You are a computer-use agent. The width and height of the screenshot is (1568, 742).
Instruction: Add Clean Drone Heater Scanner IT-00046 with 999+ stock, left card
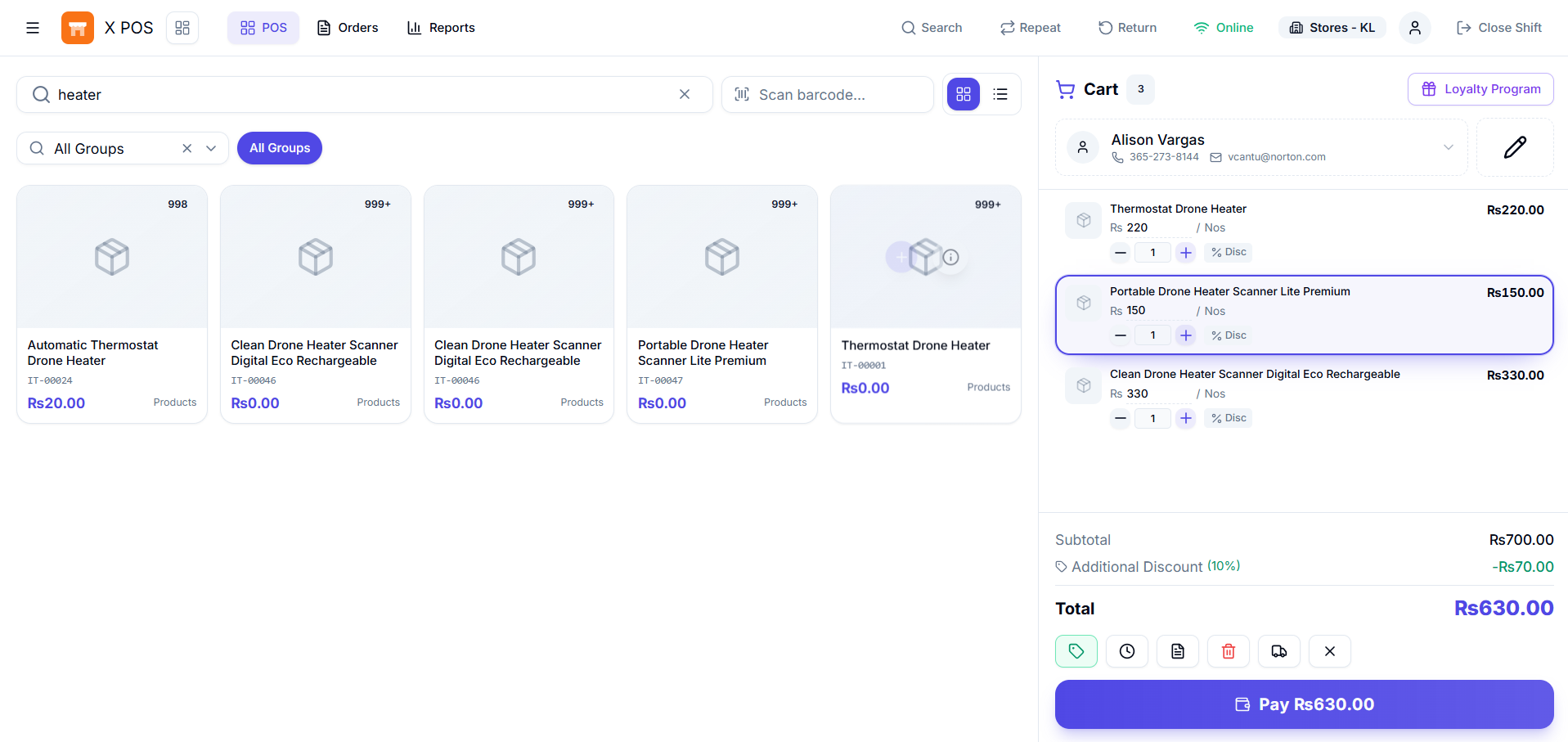316,304
